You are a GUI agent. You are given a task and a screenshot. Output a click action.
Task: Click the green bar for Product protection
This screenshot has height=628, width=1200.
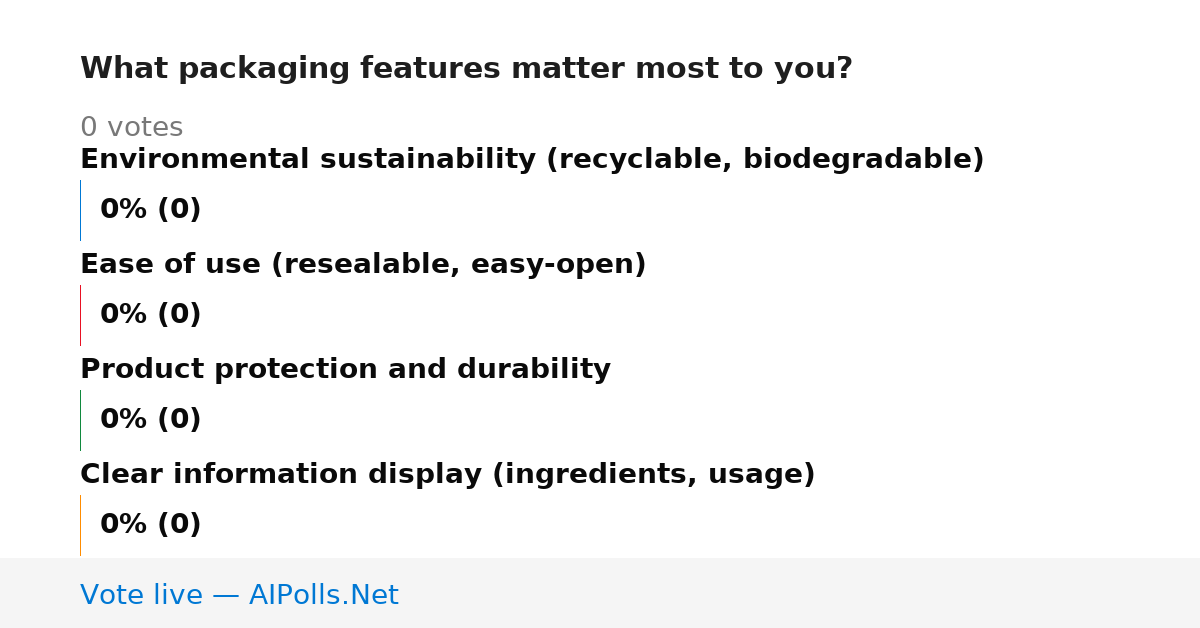click(80, 420)
